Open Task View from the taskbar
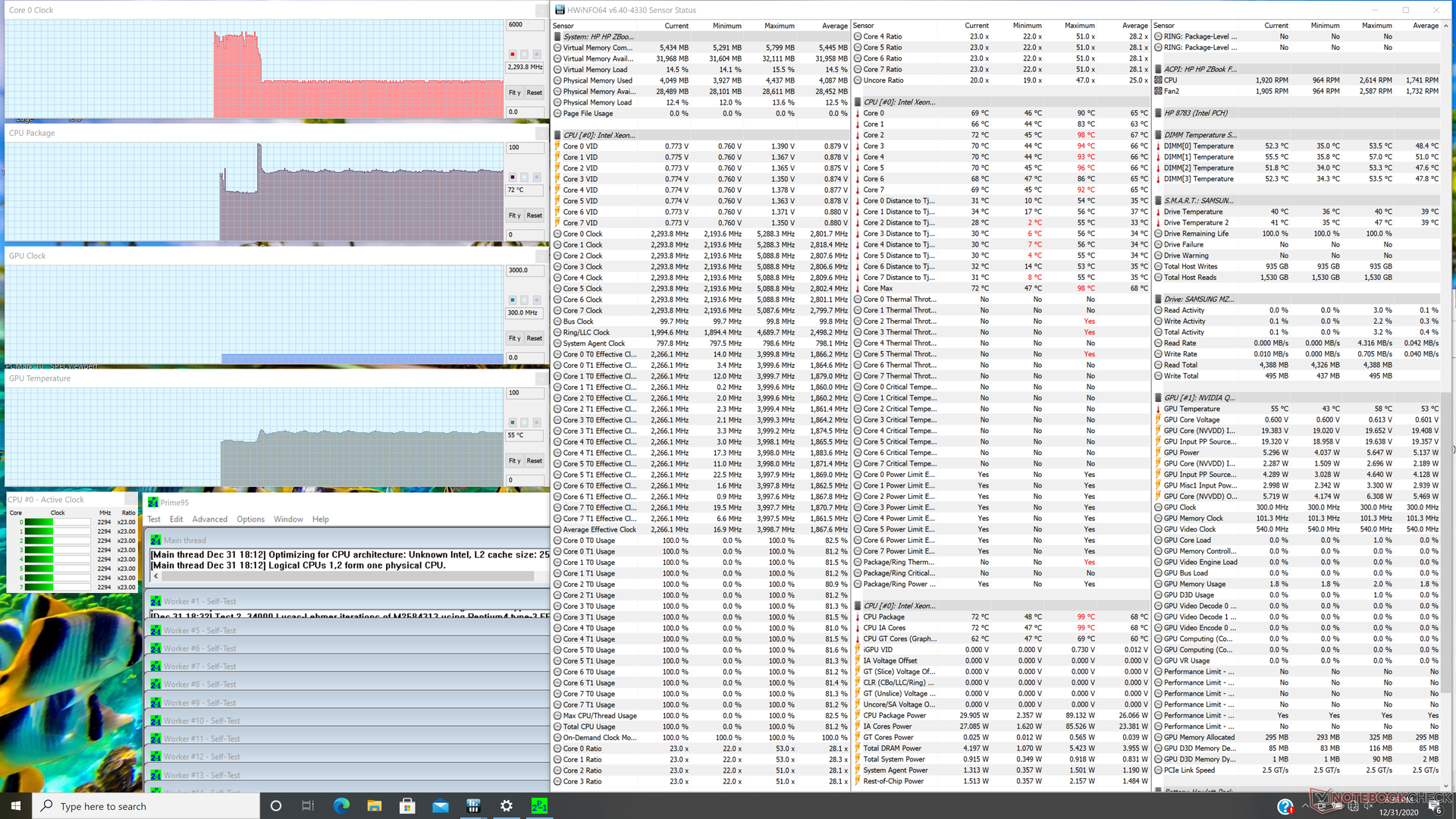 308,806
